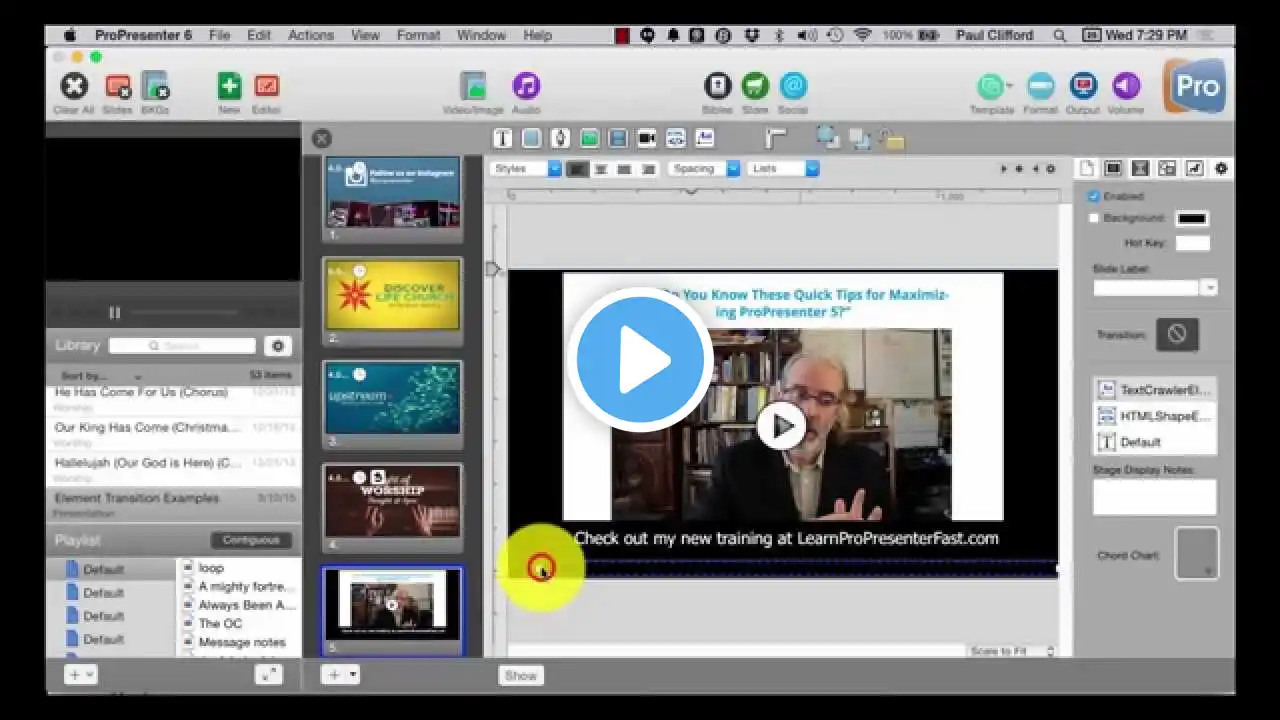Open the add playlist plus dropdown
The height and width of the screenshot is (720, 1280).
(80, 675)
